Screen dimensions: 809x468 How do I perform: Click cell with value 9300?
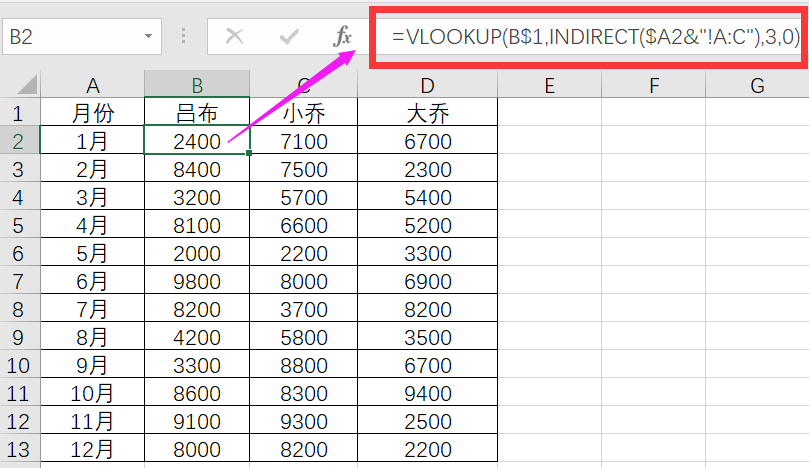coord(303,422)
